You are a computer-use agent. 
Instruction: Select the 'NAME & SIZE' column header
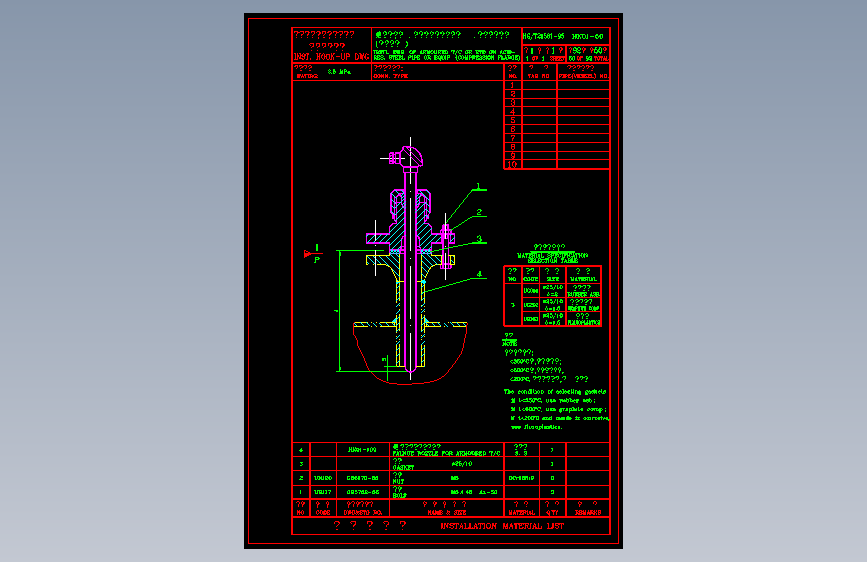(x=446, y=513)
